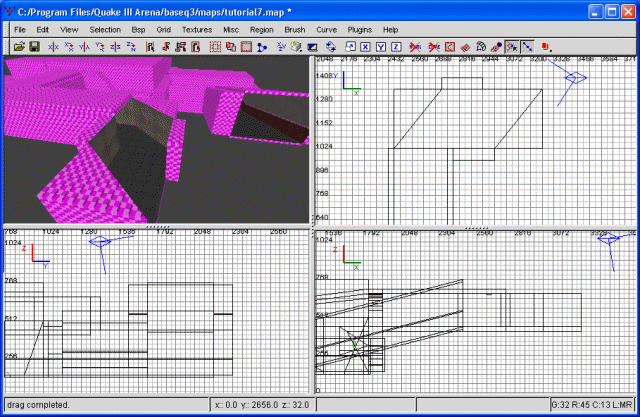Open the View menu

[69, 30]
